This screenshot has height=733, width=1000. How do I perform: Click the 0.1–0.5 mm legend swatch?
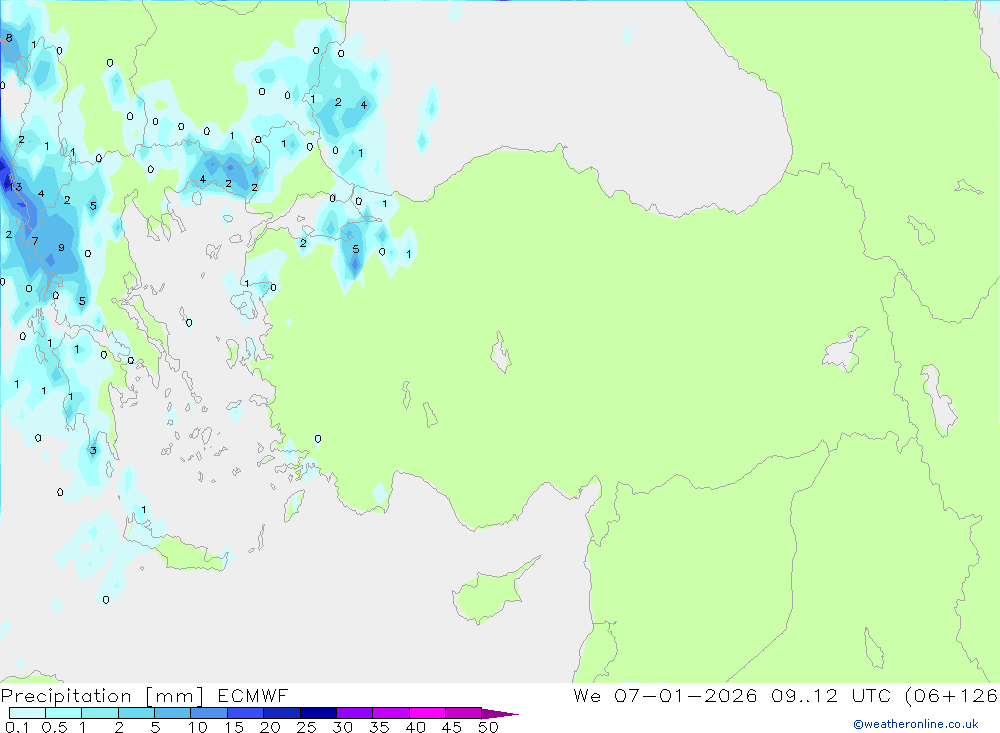(x=27, y=713)
